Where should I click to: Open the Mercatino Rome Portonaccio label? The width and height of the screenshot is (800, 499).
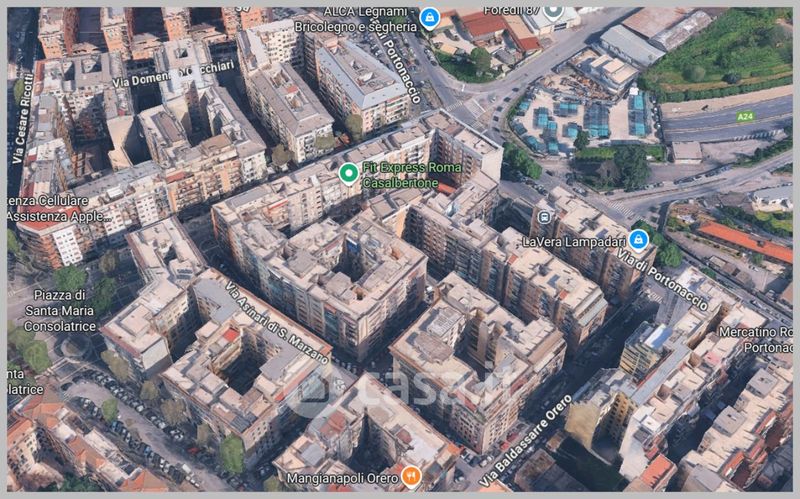pyautogui.click(x=757, y=340)
